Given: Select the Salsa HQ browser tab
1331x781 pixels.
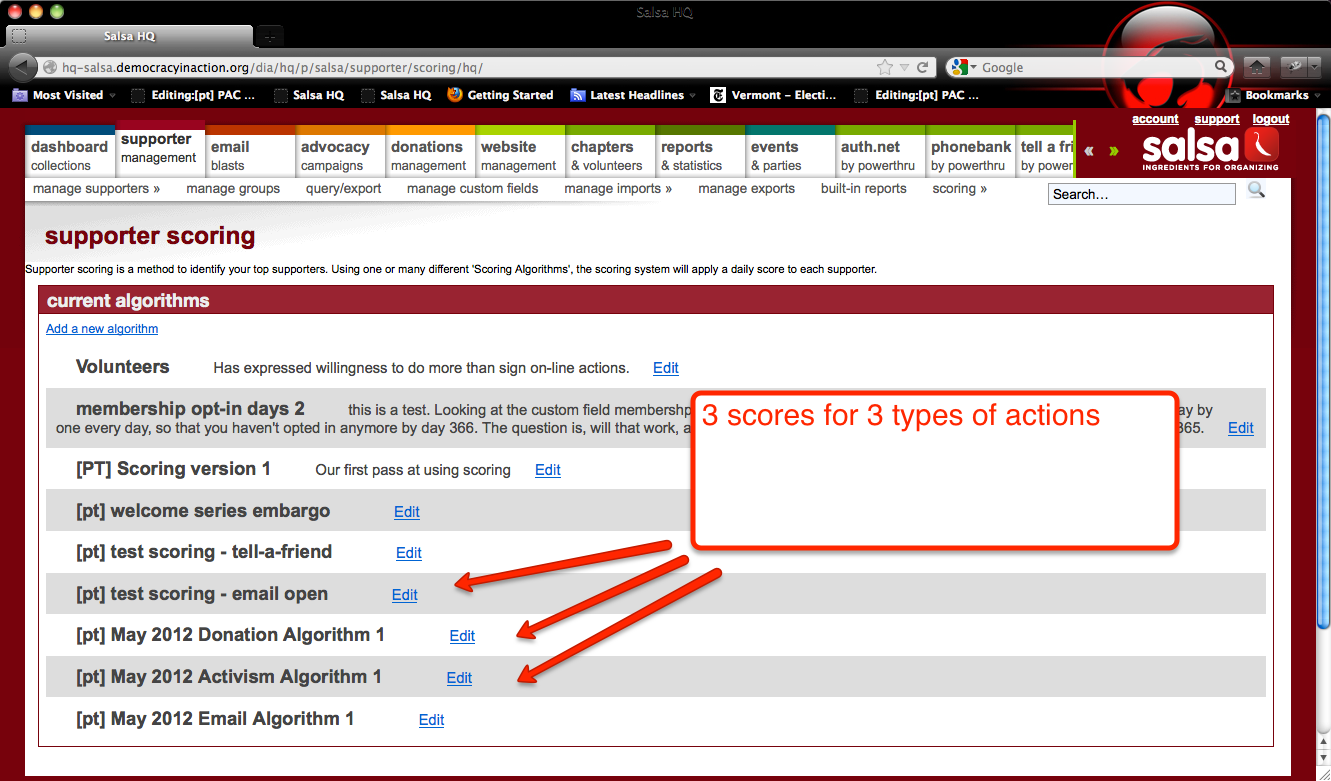Looking at the screenshot, I should click(x=128, y=36).
